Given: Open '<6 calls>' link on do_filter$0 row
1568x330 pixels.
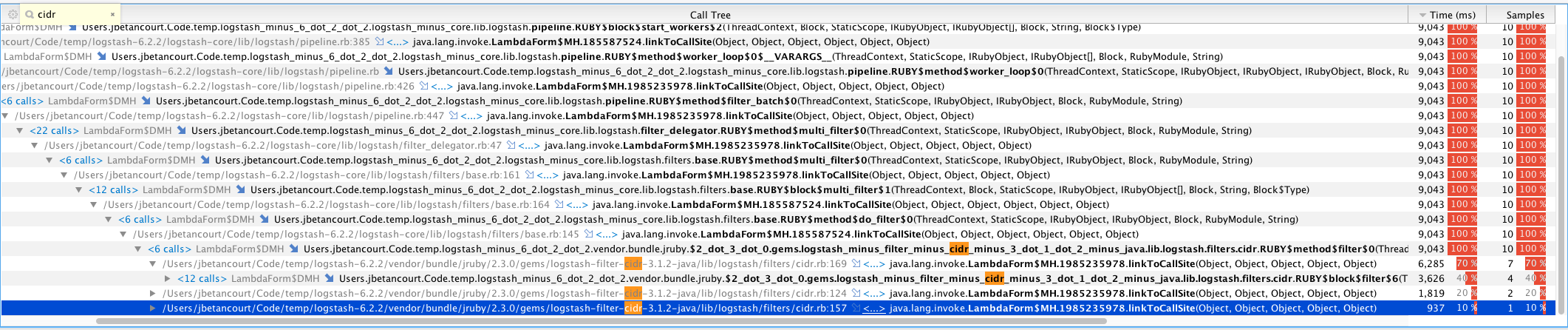Looking at the screenshot, I should tap(139, 220).
